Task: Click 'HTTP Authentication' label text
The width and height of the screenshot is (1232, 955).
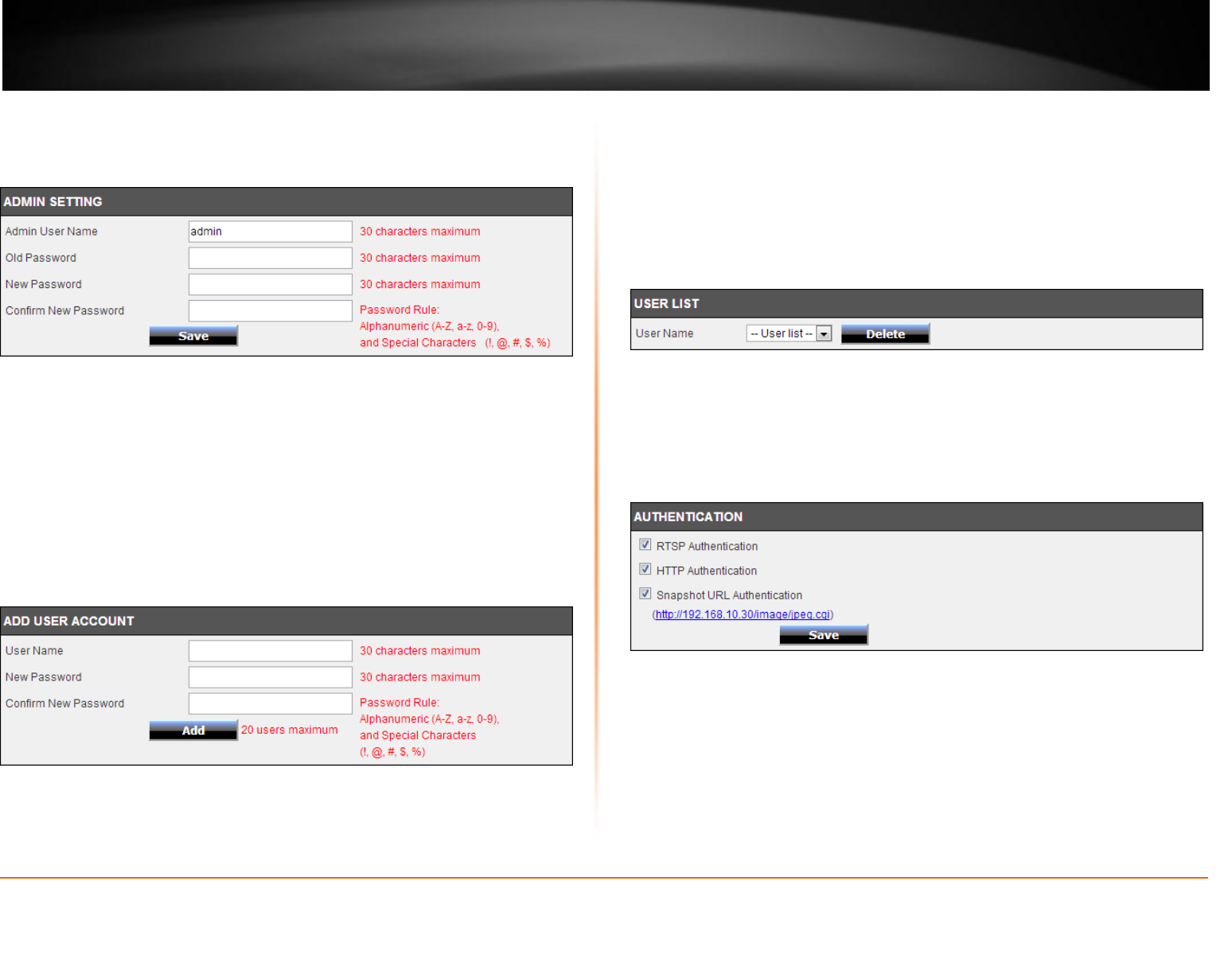Action: coord(707,571)
